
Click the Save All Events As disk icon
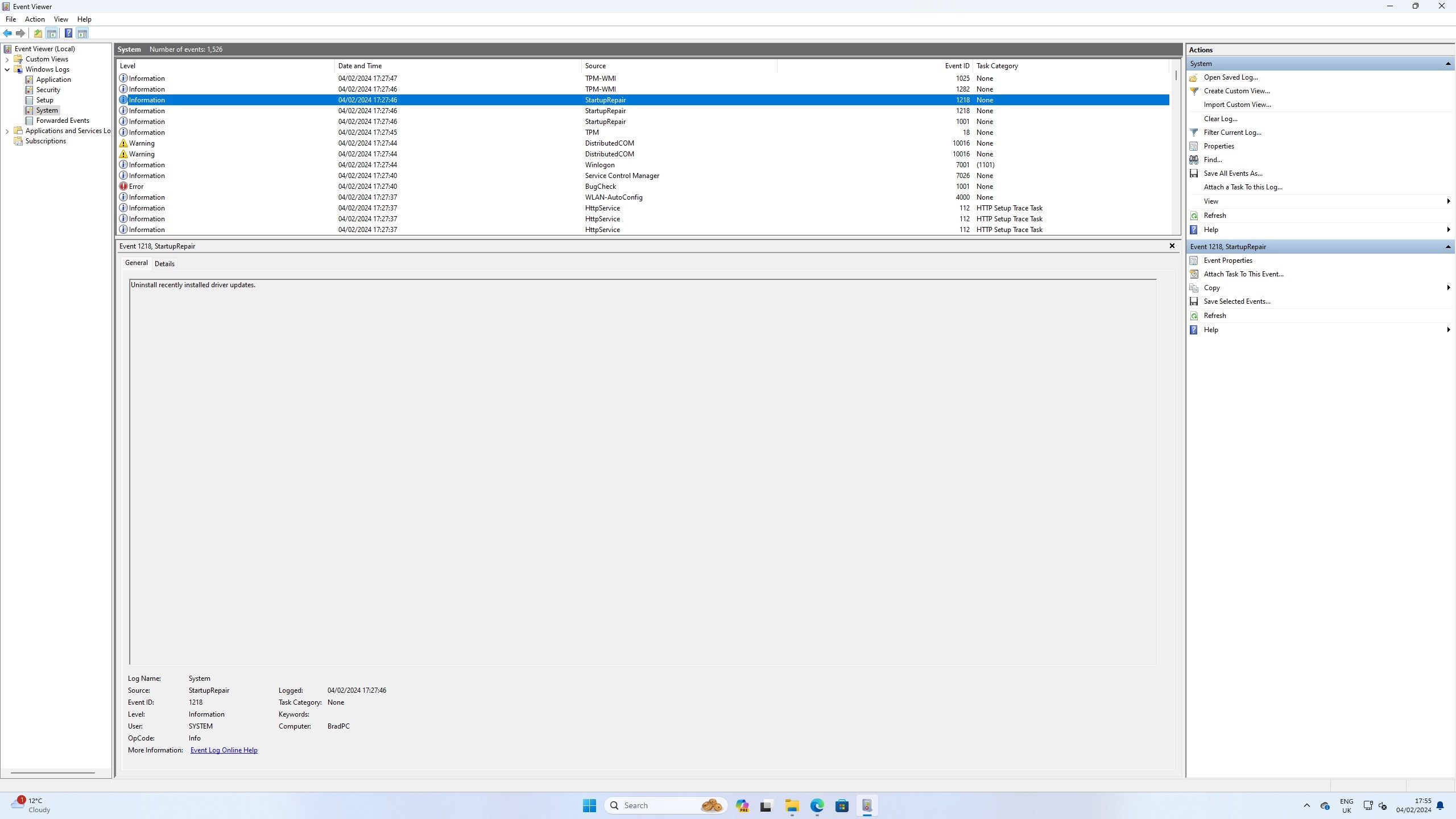pos(1194,173)
